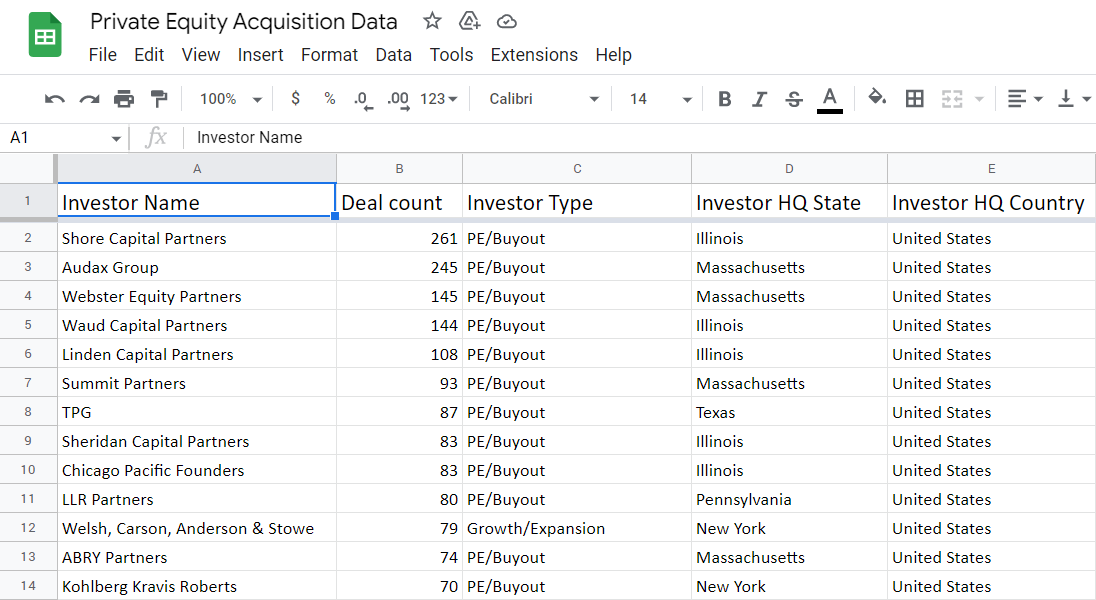Toggle strikethrough formatting

pyautogui.click(x=794, y=99)
